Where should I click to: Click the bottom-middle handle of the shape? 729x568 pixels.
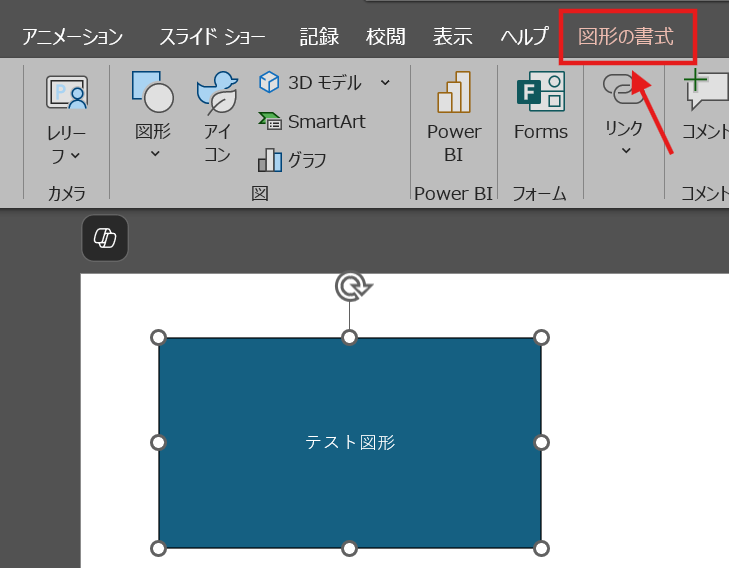click(350, 548)
